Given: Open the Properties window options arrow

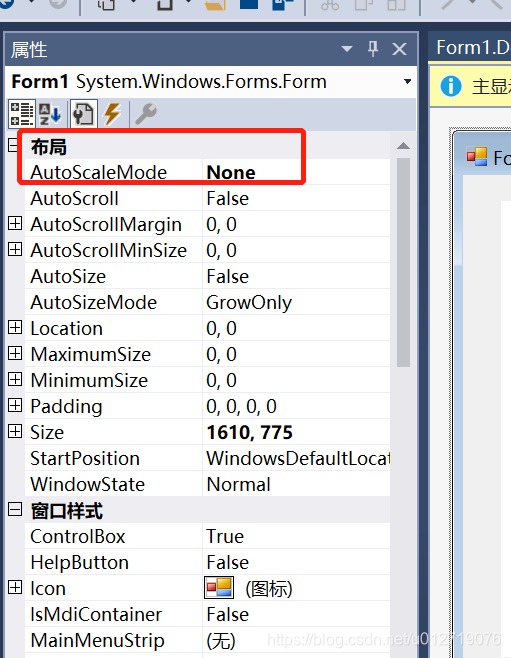Looking at the screenshot, I should [x=347, y=49].
